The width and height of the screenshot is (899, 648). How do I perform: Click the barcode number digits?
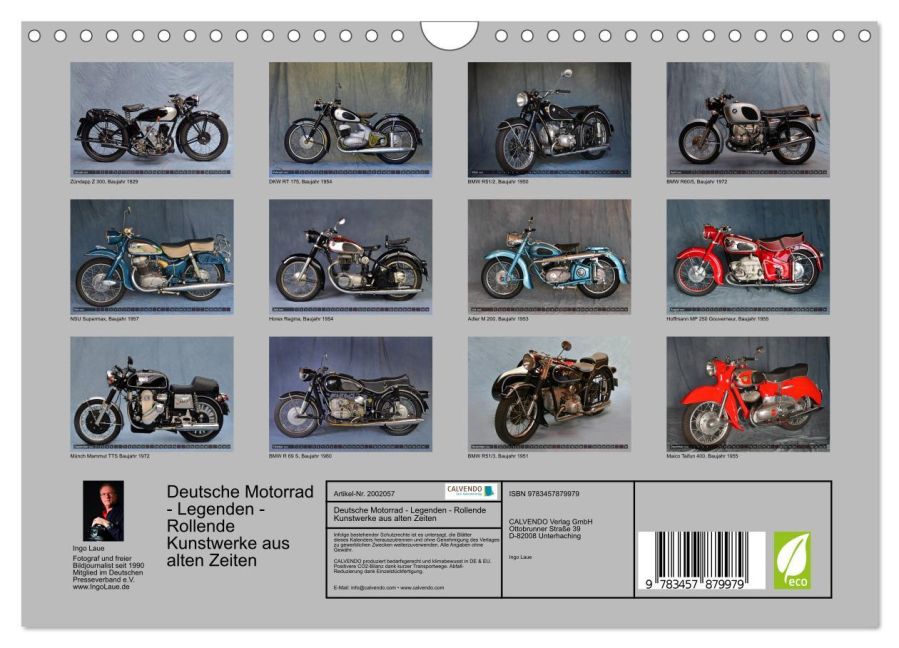point(694,584)
